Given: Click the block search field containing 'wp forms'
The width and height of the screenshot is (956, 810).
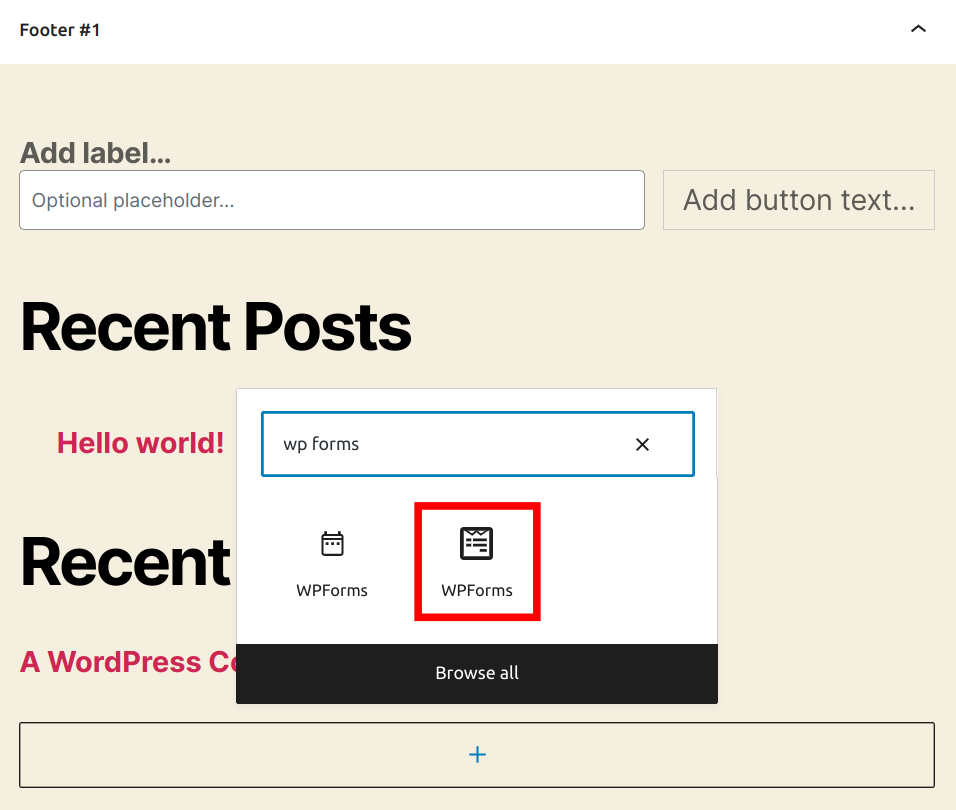Looking at the screenshot, I should pos(477,444).
